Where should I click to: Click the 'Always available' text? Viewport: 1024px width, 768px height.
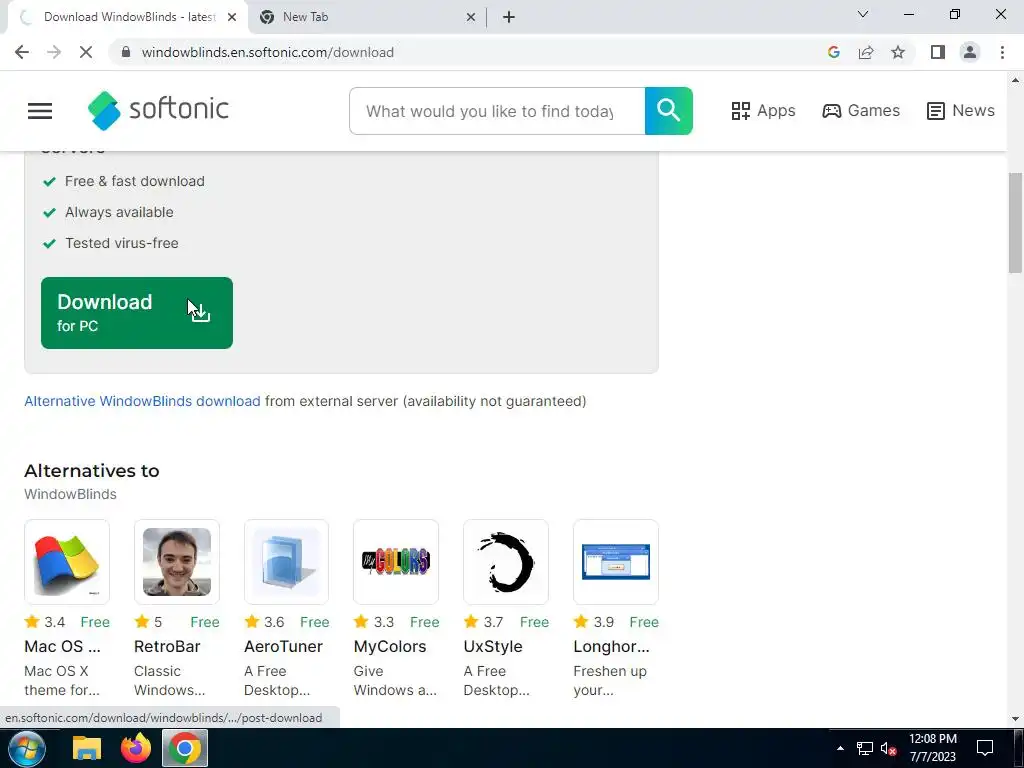pos(119,212)
